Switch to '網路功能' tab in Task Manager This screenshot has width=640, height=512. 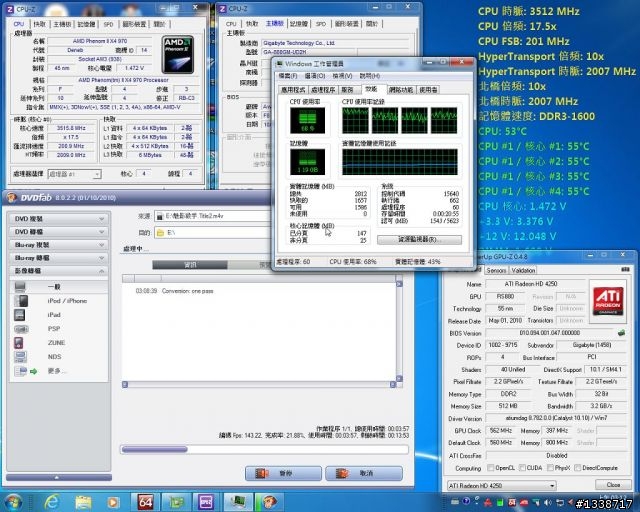click(x=401, y=90)
